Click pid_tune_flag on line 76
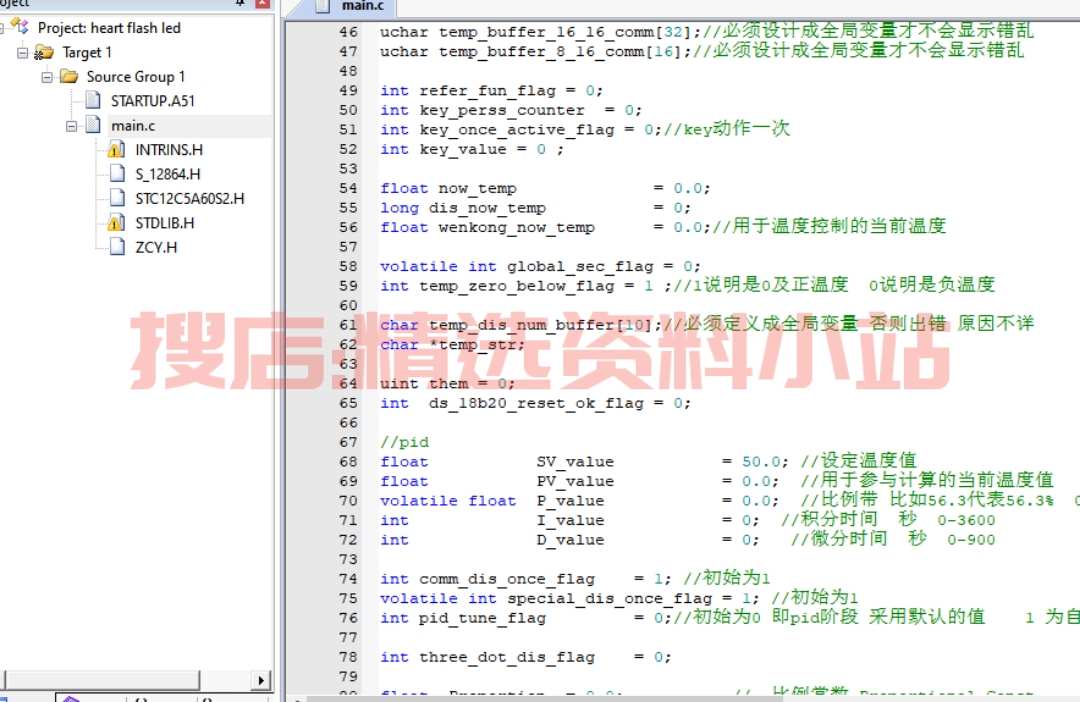This screenshot has width=1080, height=702. coord(482,618)
